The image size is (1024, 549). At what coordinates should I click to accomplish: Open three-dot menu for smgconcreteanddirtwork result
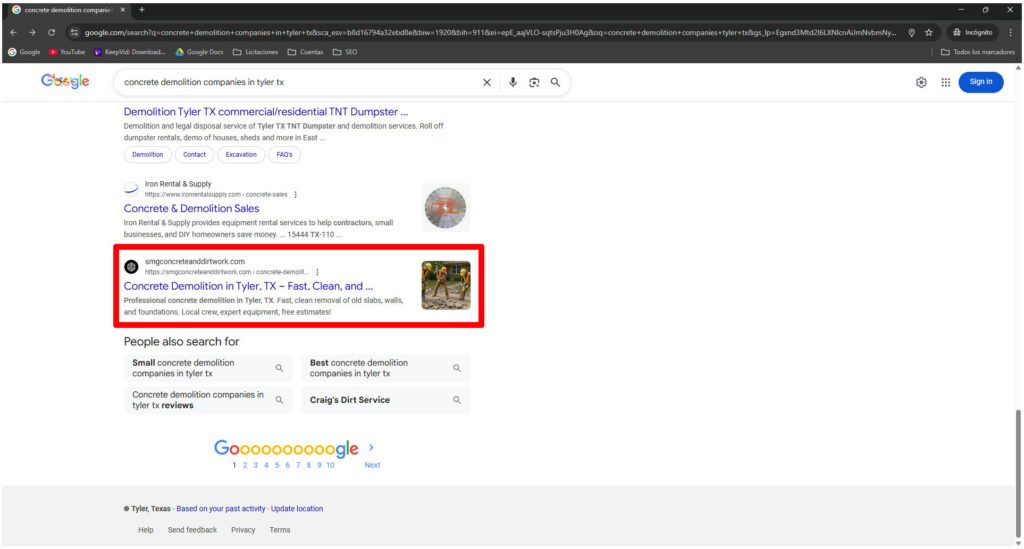pos(317,272)
